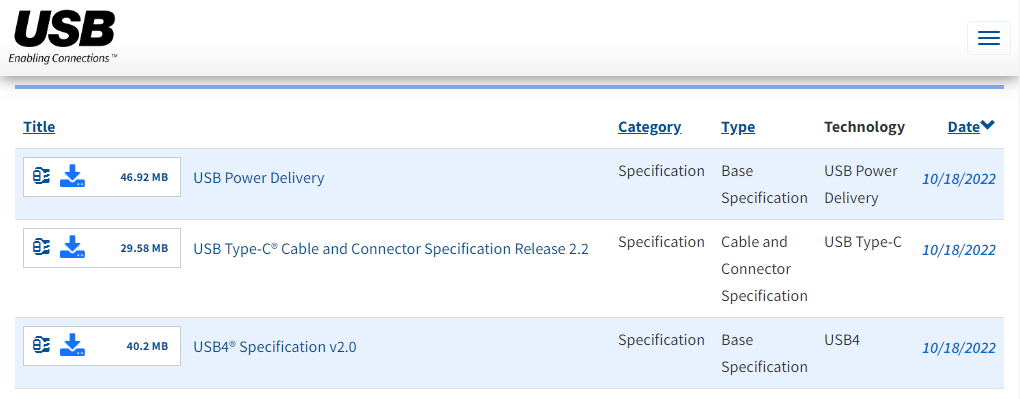Sort the table by Title

click(39, 127)
